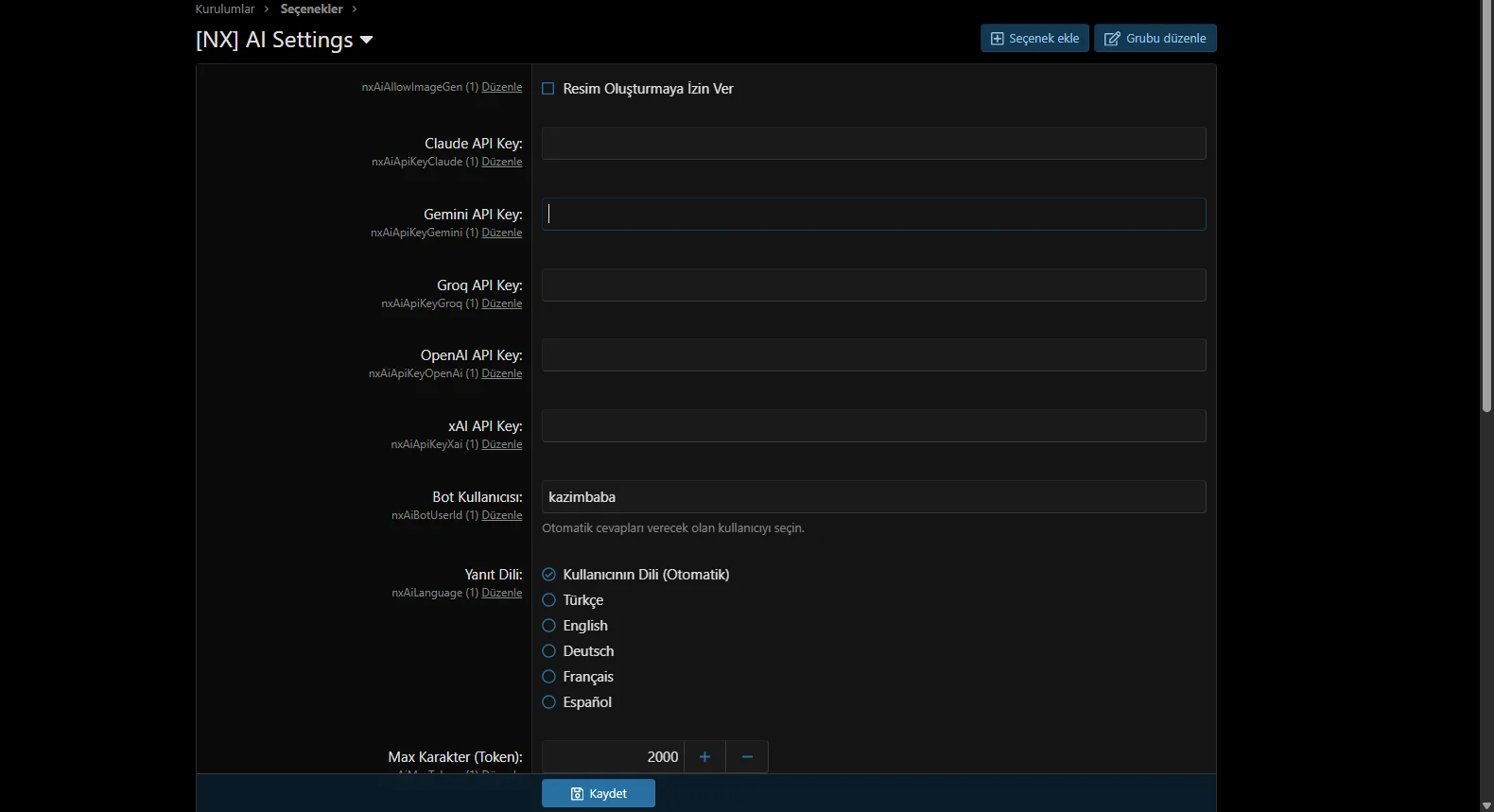Screen dimensions: 1494x812
Task: Select the Türkçe response language
Action: coord(548,600)
